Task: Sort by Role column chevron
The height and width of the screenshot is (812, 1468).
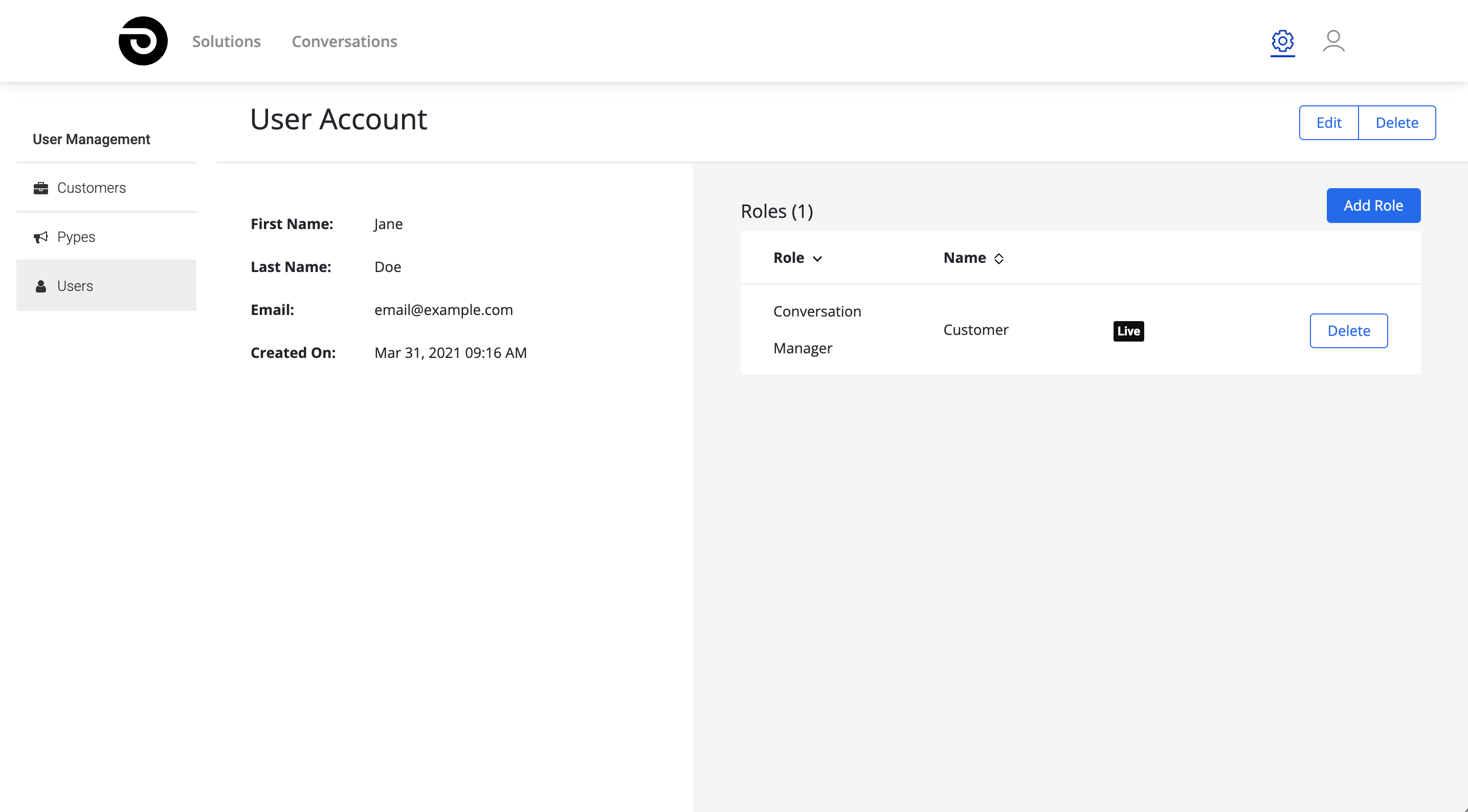Action: 817,259
